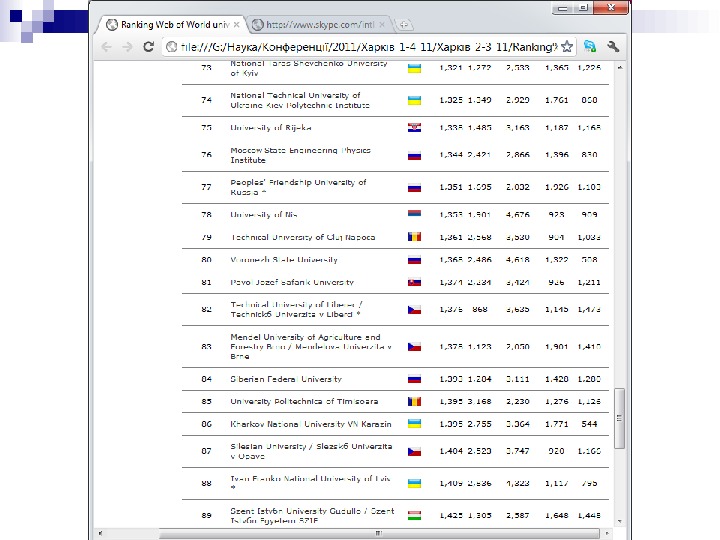Image resolution: width=720 pixels, height=540 pixels.
Task: Click the Romania flag for University Politechnica of Timisoara
Action: 414,401
